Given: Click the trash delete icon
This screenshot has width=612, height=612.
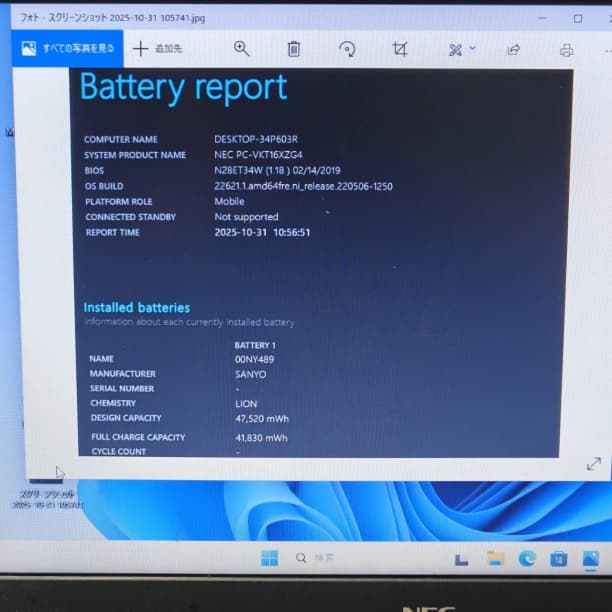Looking at the screenshot, I should coord(294,49).
